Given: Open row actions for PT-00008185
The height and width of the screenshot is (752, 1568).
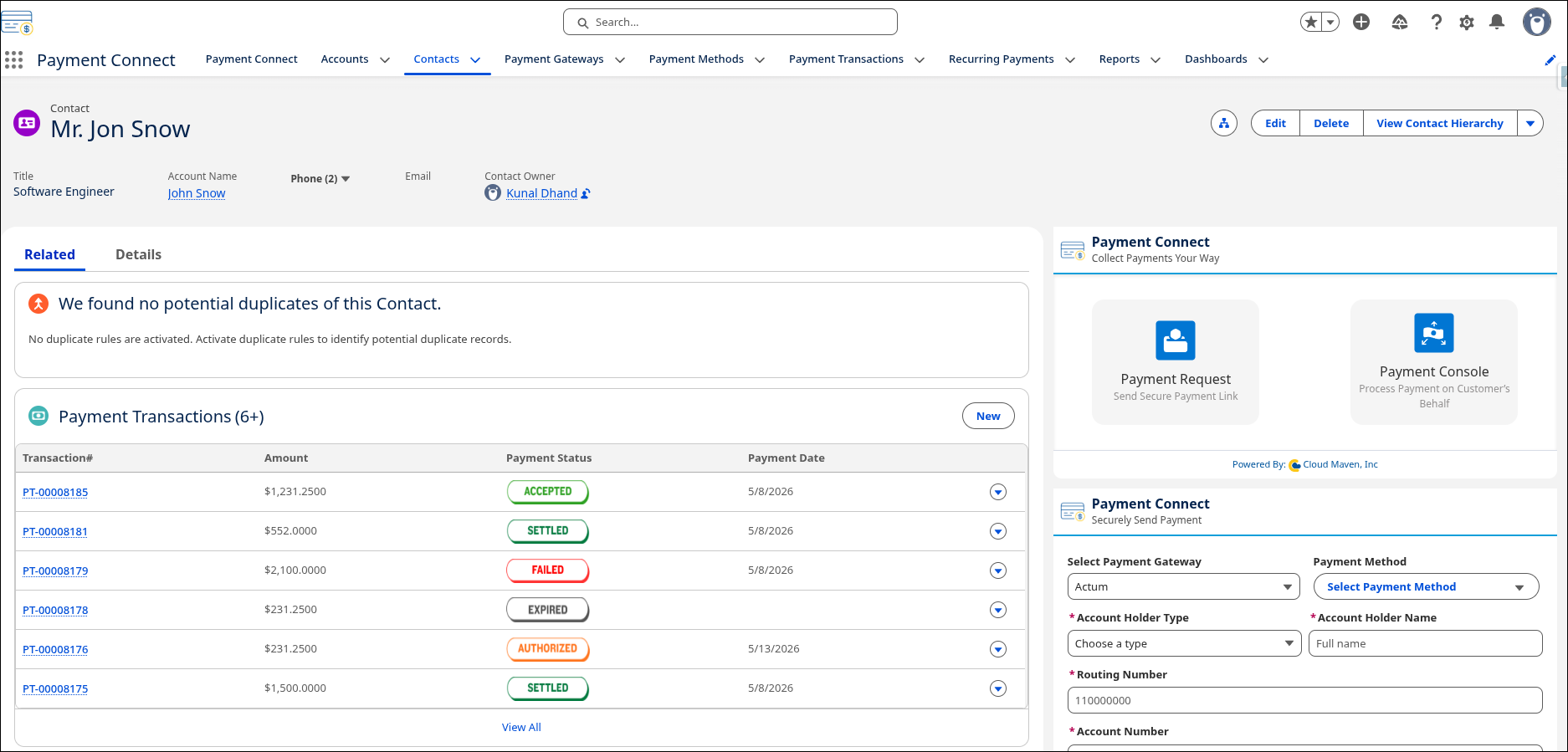Looking at the screenshot, I should click(998, 492).
